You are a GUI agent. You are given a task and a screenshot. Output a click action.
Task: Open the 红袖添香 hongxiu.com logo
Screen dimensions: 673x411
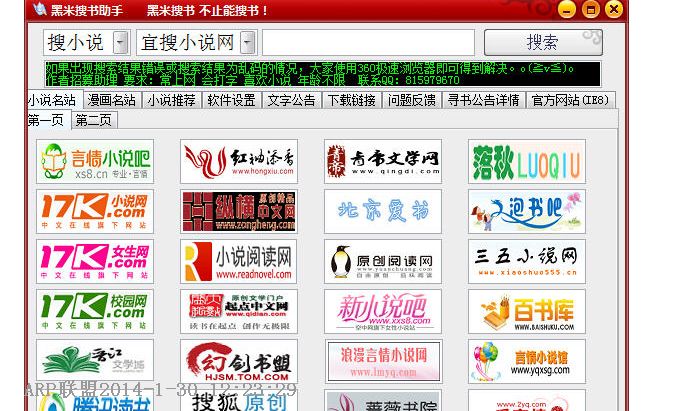239,161
